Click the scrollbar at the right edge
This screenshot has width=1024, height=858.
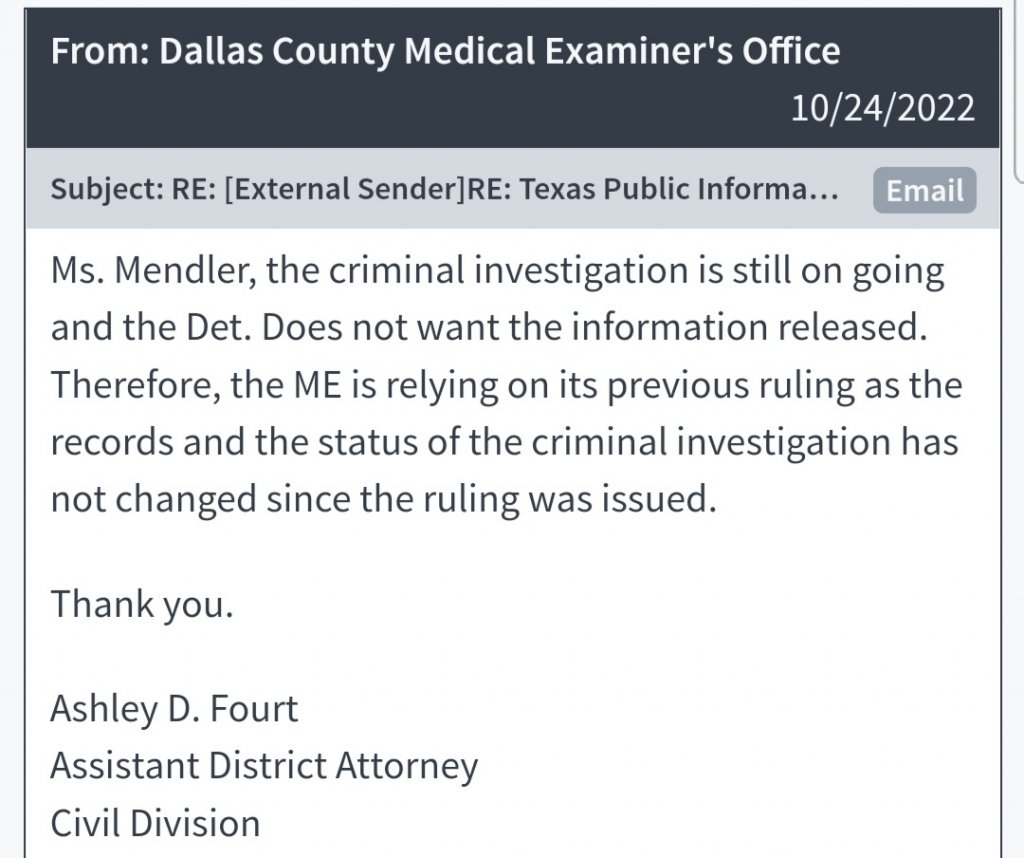click(1017, 90)
